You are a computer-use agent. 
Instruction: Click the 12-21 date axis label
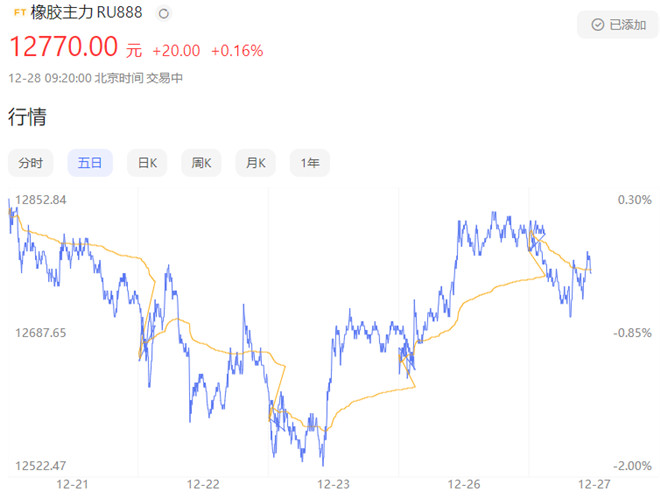pos(72,485)
